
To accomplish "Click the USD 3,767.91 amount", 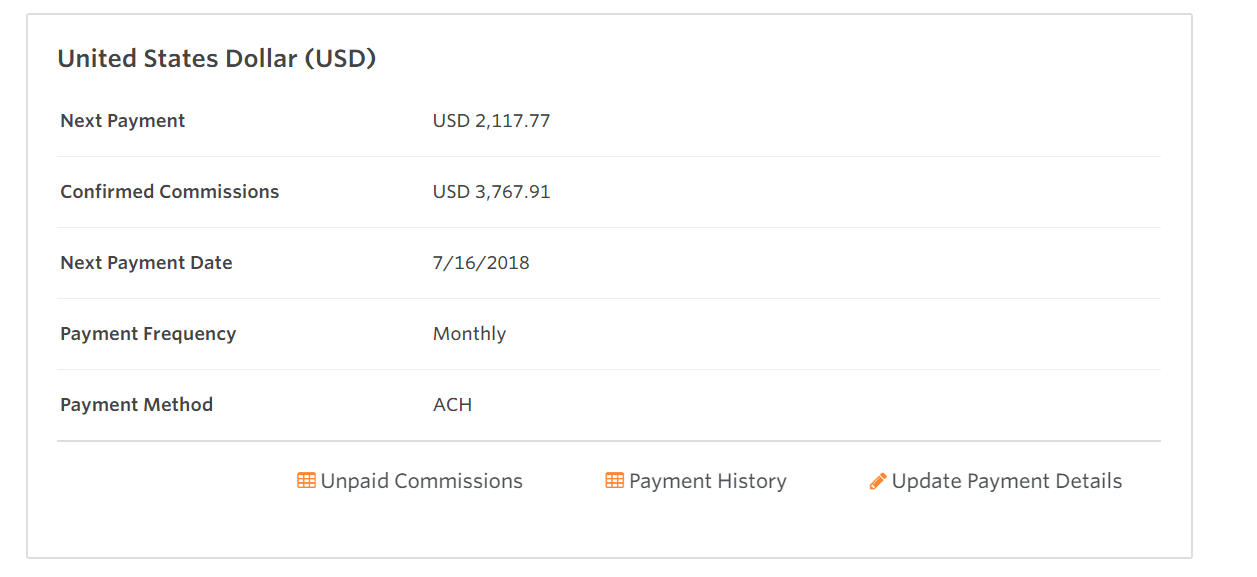I will coord(491,192).
